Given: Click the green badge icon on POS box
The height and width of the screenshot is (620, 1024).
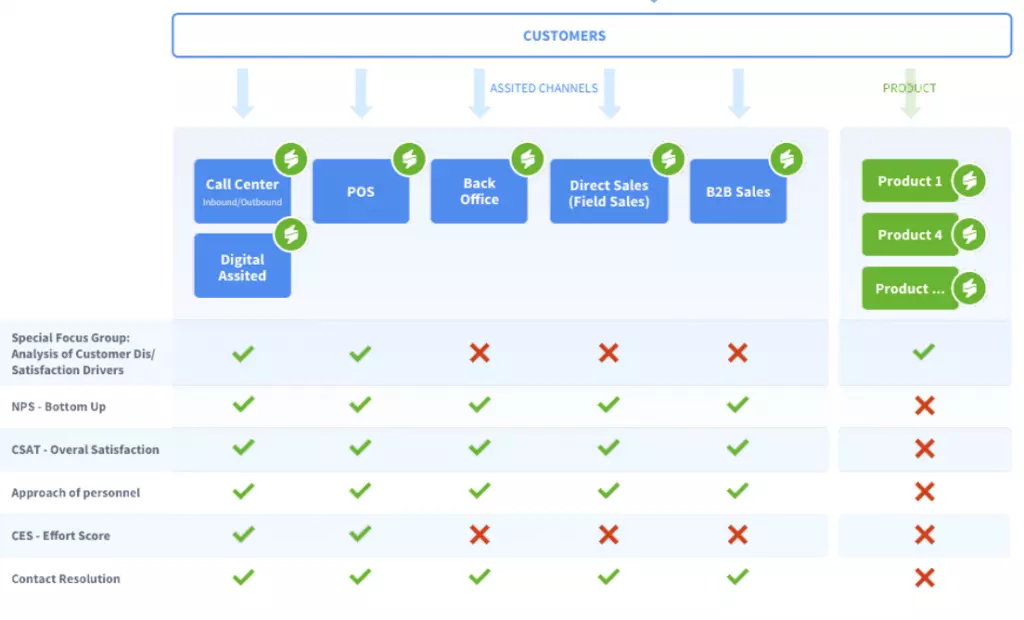Looking at the screenshot, I should coord(409,159).
